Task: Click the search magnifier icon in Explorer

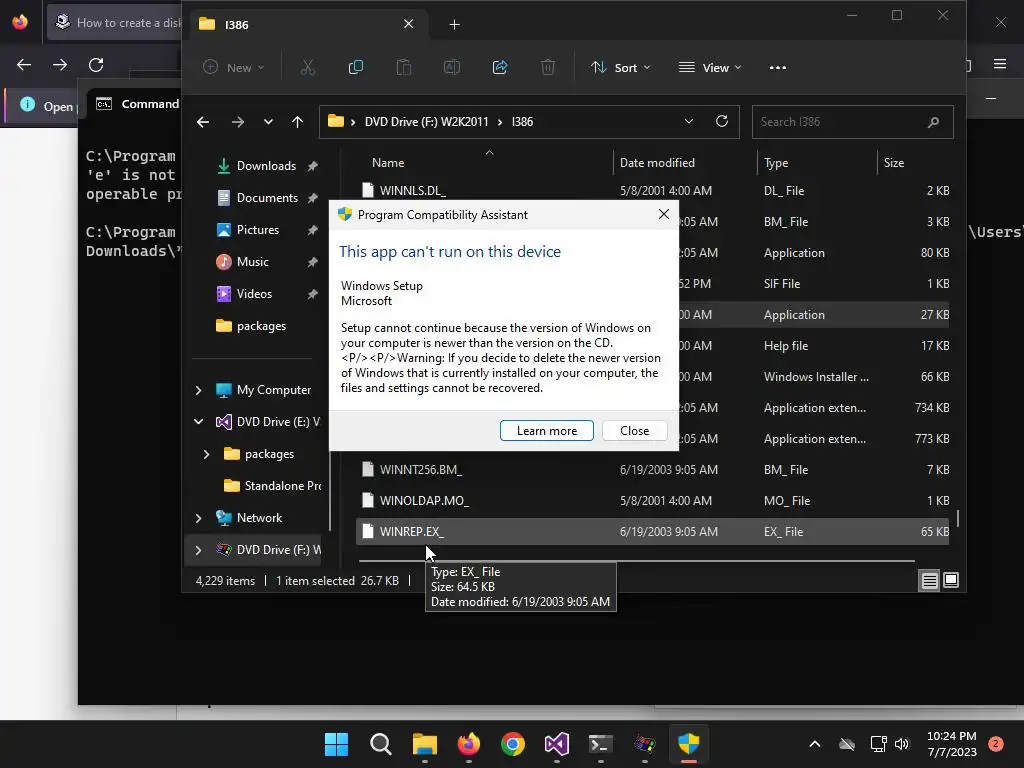Action: (x=933, y=122)
